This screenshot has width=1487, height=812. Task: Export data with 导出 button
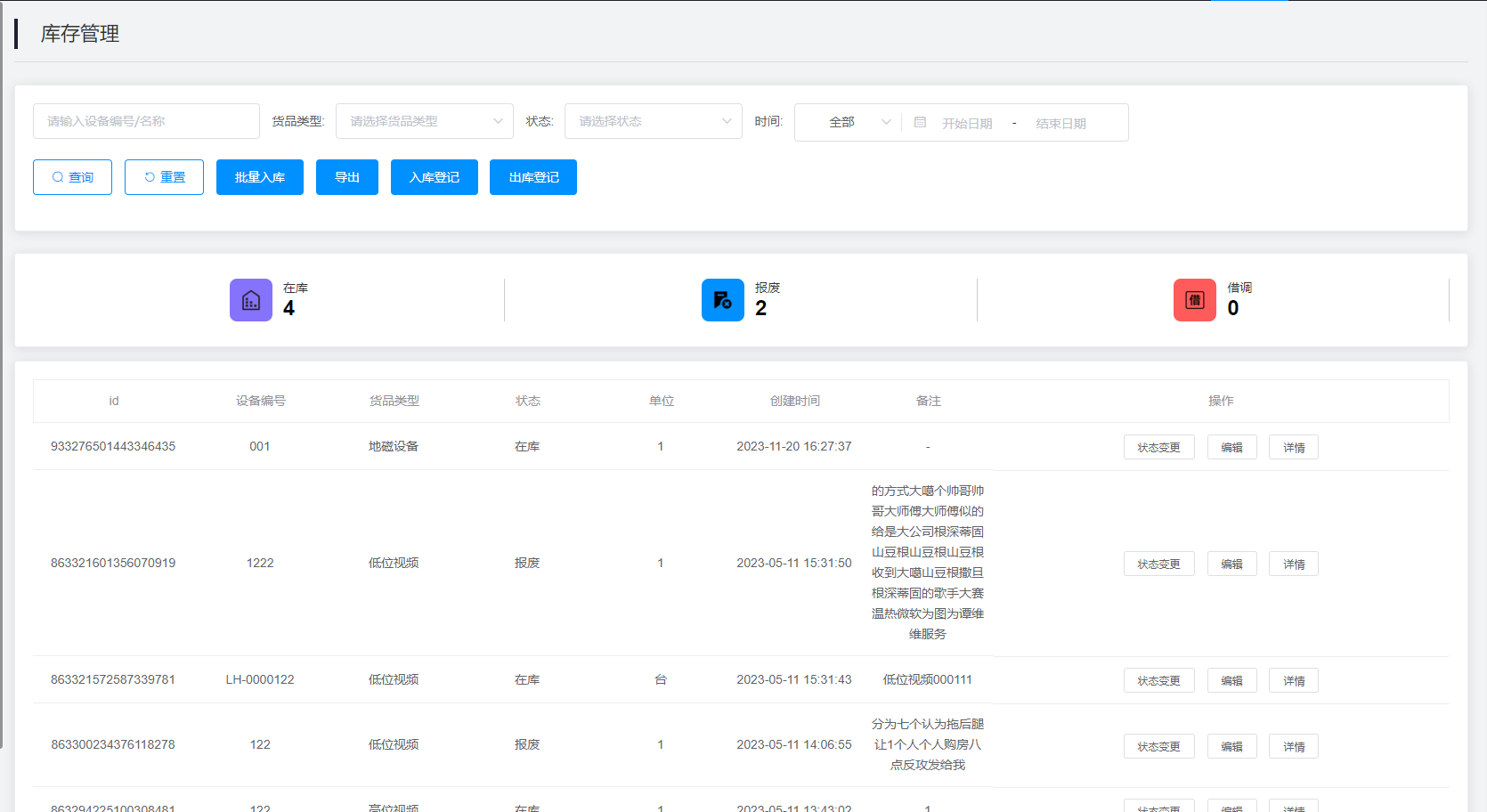coord(347,177)
